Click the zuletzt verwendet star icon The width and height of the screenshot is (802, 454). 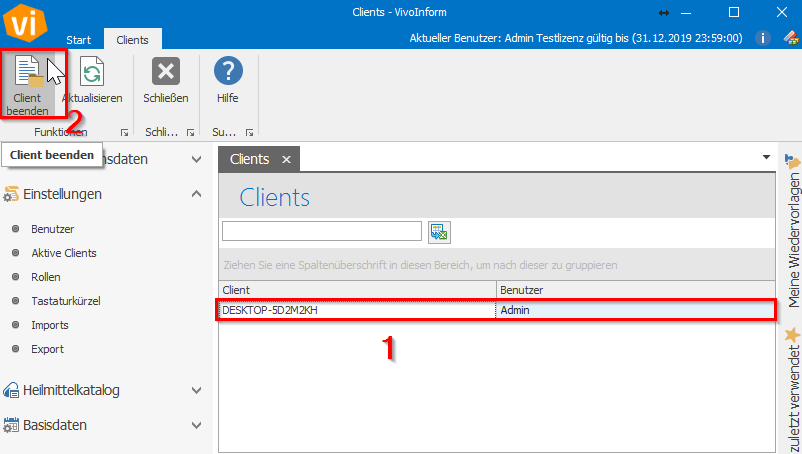(792, 335)
